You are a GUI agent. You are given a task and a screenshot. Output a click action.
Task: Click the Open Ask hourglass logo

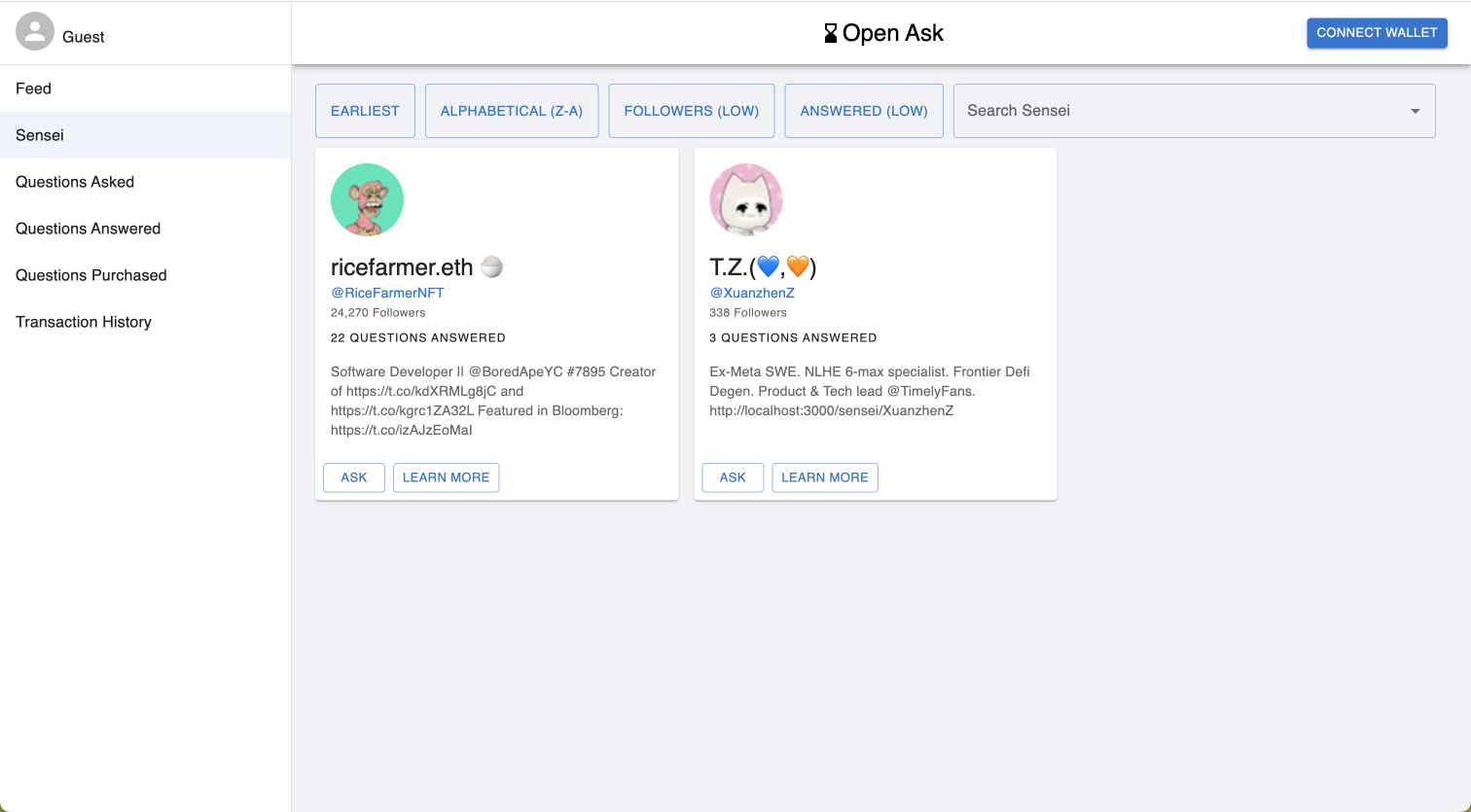pos(830,32)
